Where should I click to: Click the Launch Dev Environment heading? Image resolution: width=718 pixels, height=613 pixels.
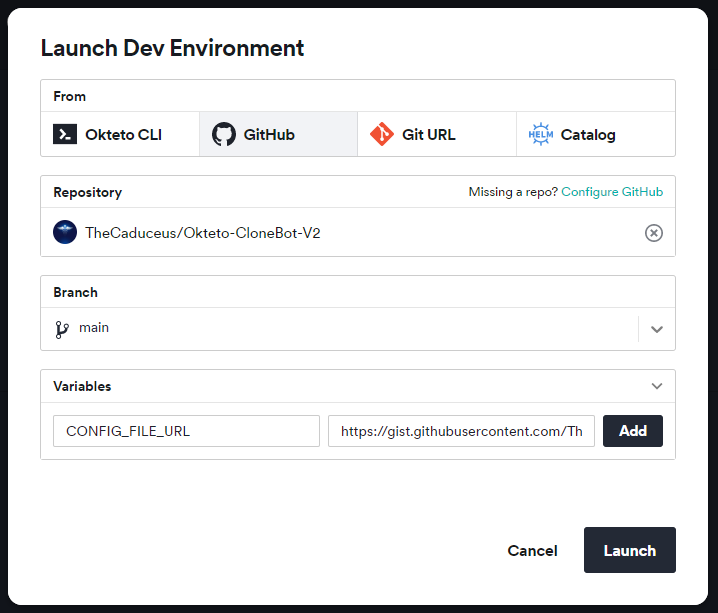(172, 48)
